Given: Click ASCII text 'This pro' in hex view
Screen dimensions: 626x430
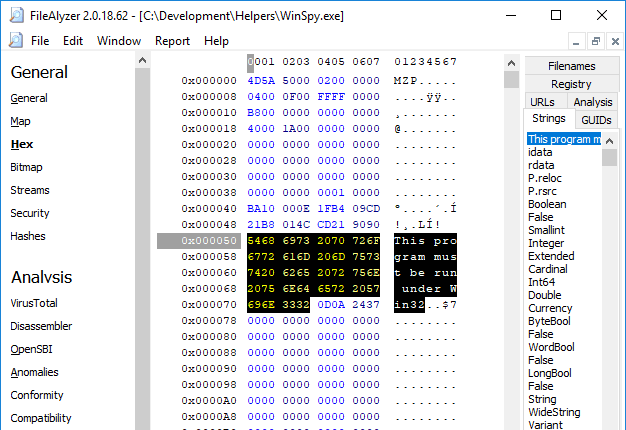Looking at the screenshot, I should pos(425,241).
